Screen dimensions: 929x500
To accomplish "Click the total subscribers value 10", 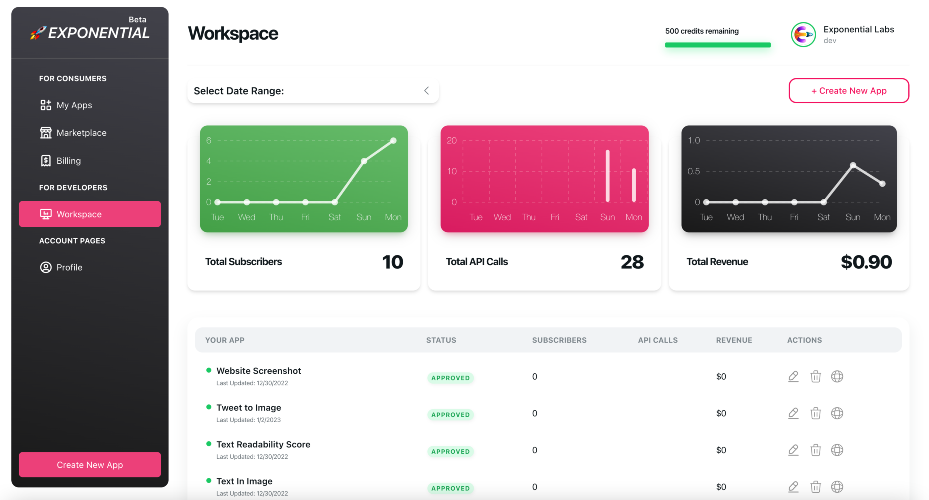I will (392, 262).
